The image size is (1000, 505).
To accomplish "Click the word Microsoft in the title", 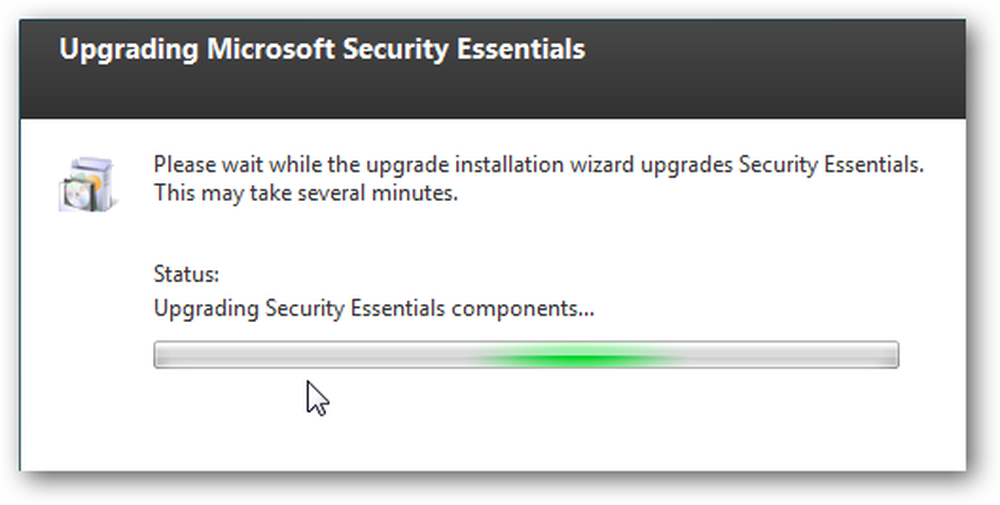I will pos(271,50).
